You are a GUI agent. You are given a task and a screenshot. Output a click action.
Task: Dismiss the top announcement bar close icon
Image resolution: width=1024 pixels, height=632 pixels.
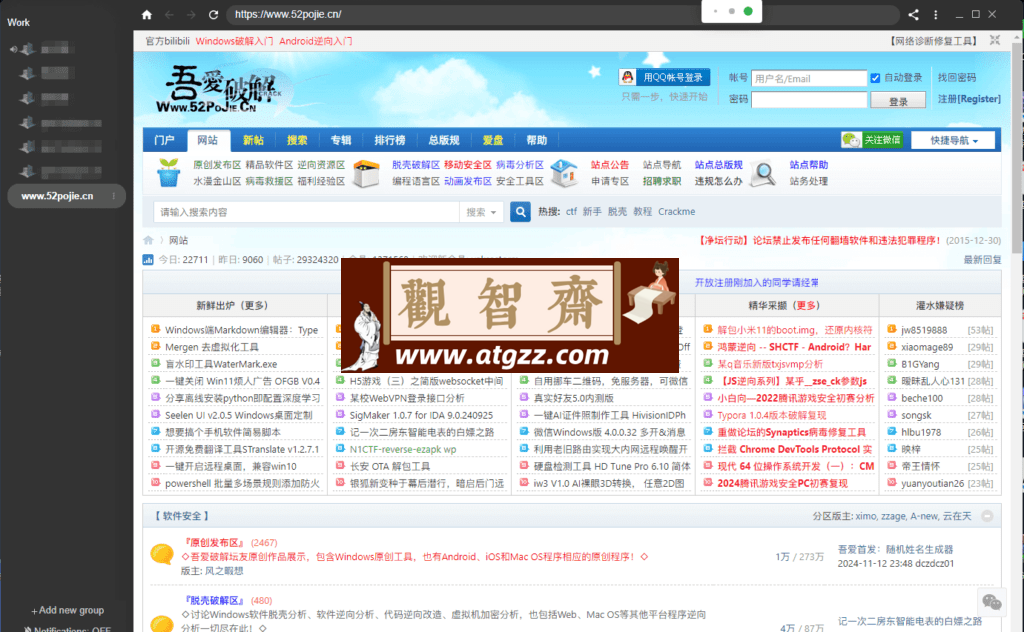coord(995,40)
